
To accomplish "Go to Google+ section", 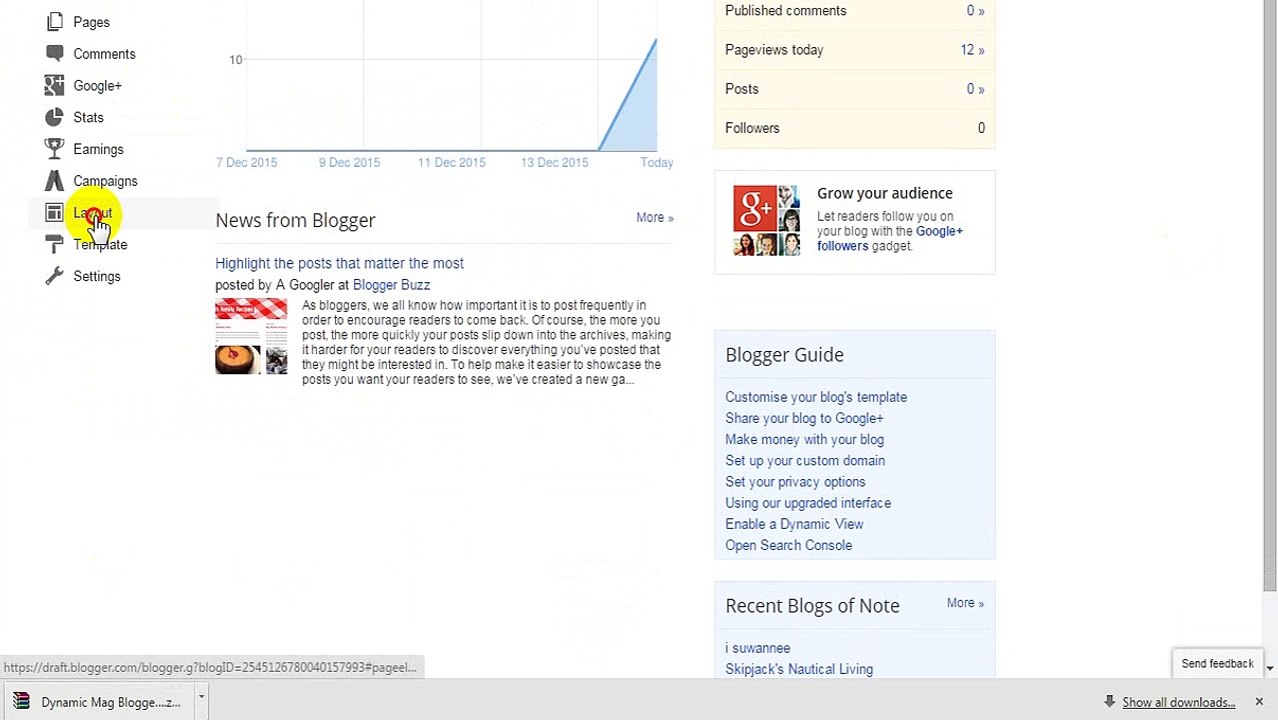I will [x=97, y=86].
